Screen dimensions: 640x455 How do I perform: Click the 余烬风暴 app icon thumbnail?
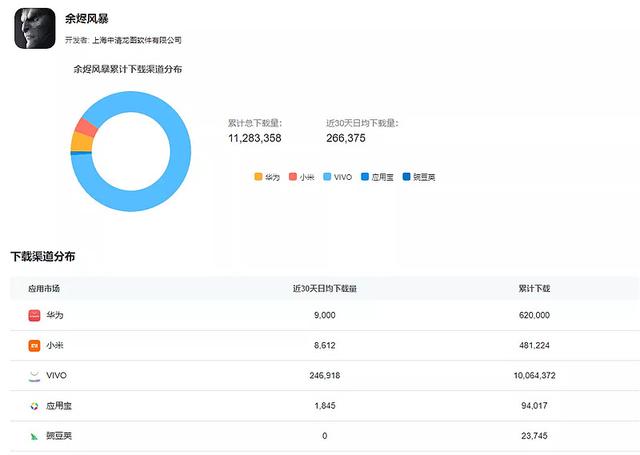(x=34, y=30)
